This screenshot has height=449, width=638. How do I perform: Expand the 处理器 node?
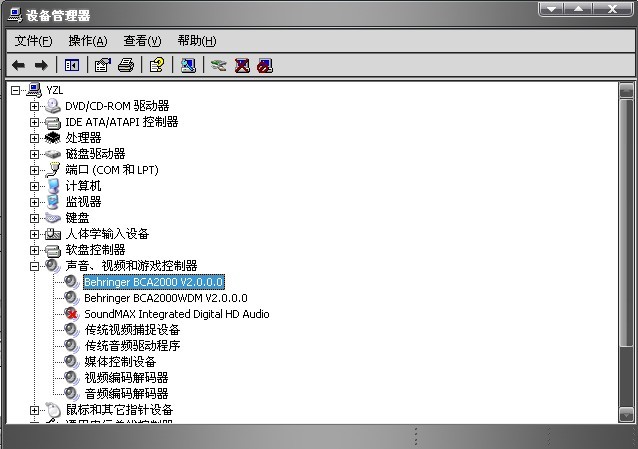[35, 138]
